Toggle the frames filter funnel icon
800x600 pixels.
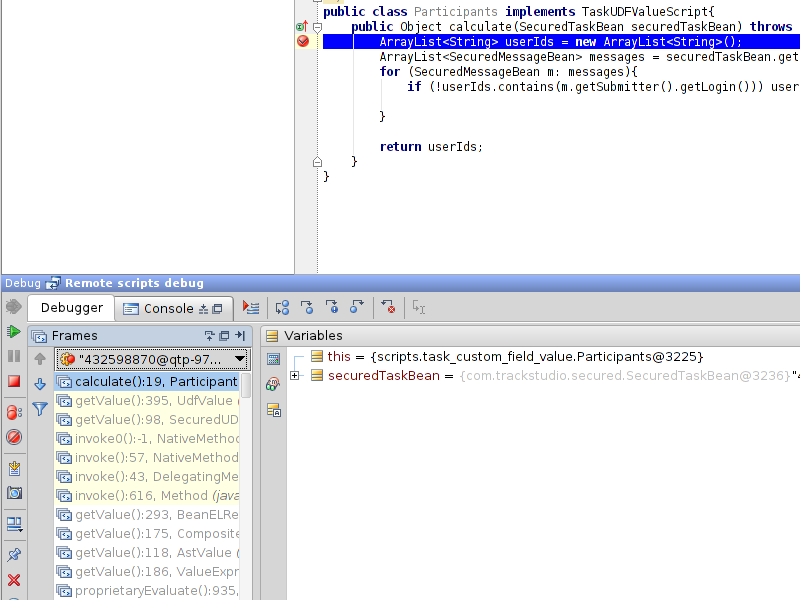40,408
